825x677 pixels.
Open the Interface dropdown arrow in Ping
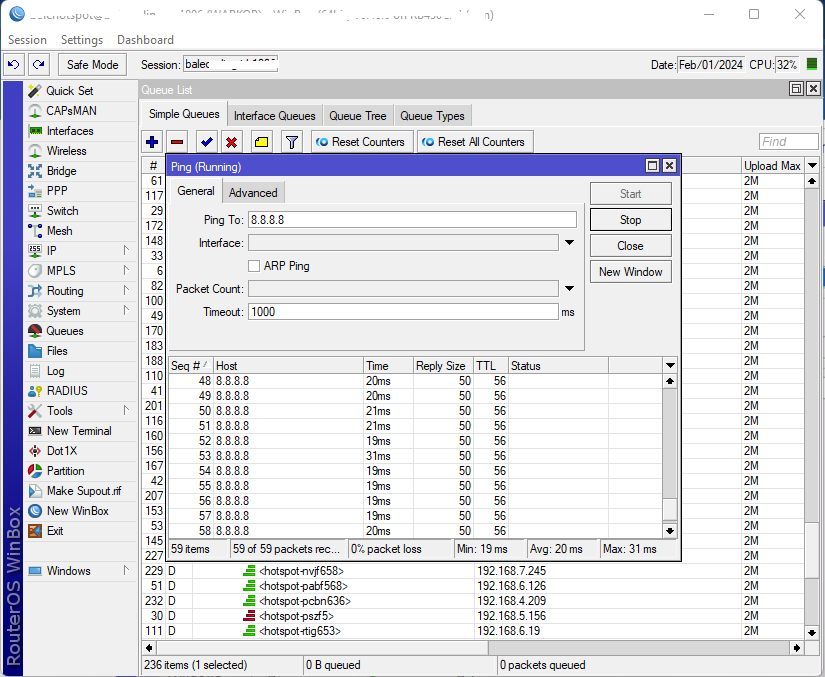point(569,243)
